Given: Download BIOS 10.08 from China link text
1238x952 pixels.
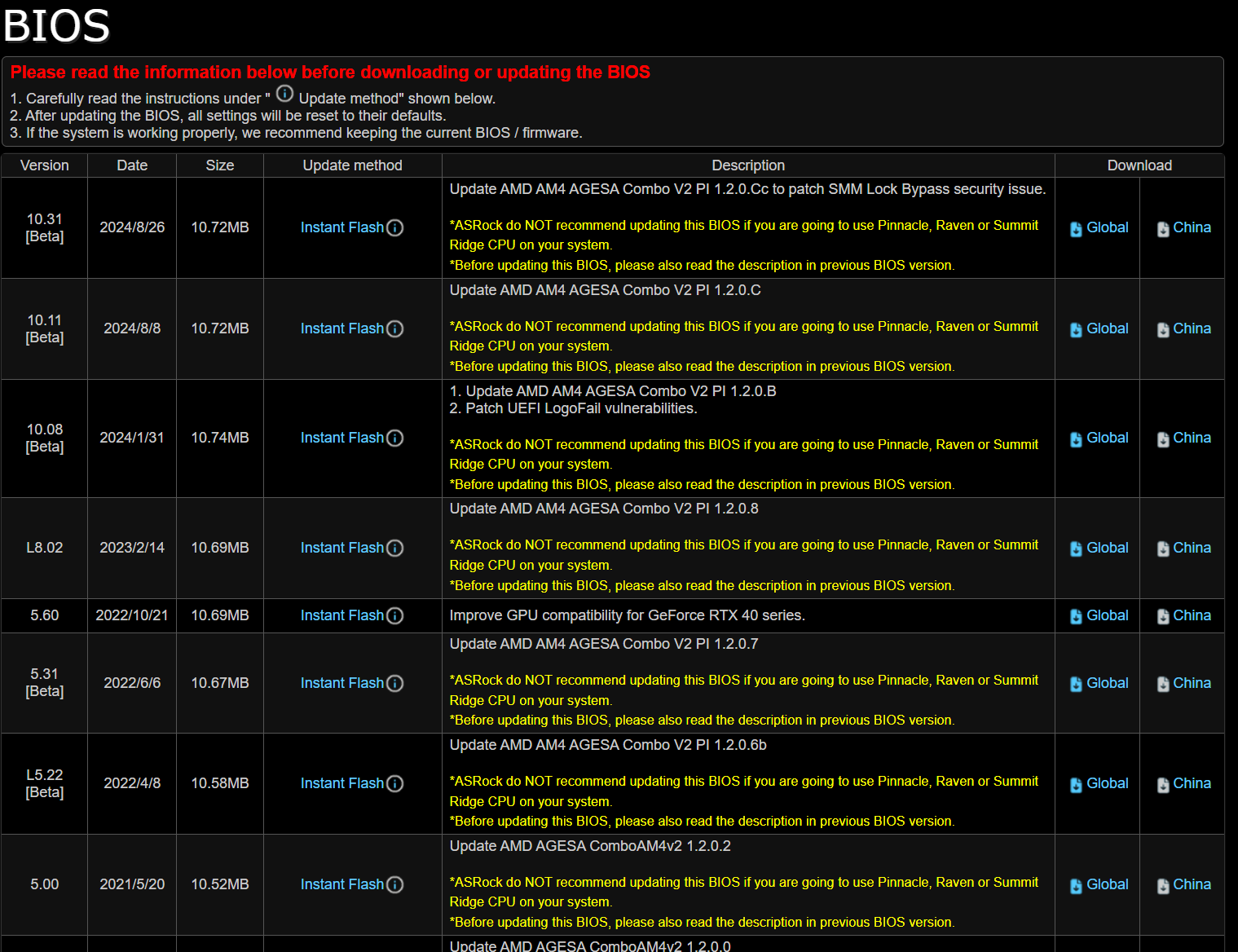Looking at the screenshot, I should click(1192, 438).
